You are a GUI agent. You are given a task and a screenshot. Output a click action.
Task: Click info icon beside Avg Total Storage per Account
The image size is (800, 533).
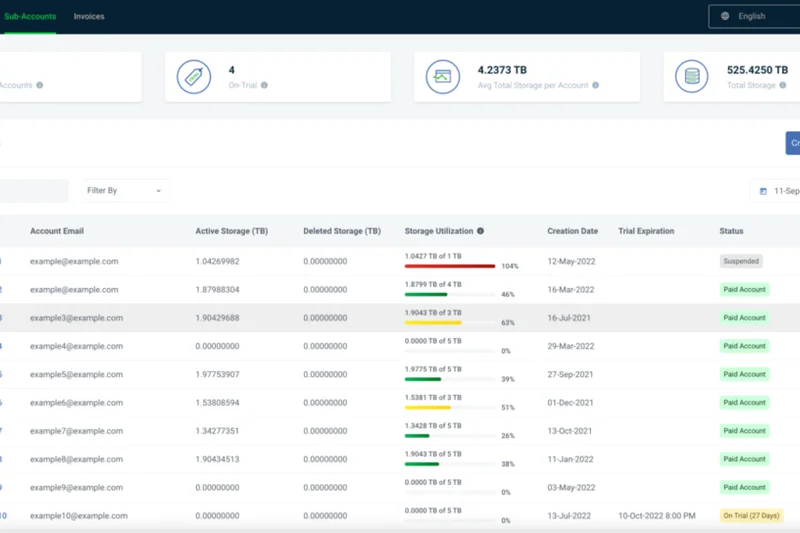point(596,86)
